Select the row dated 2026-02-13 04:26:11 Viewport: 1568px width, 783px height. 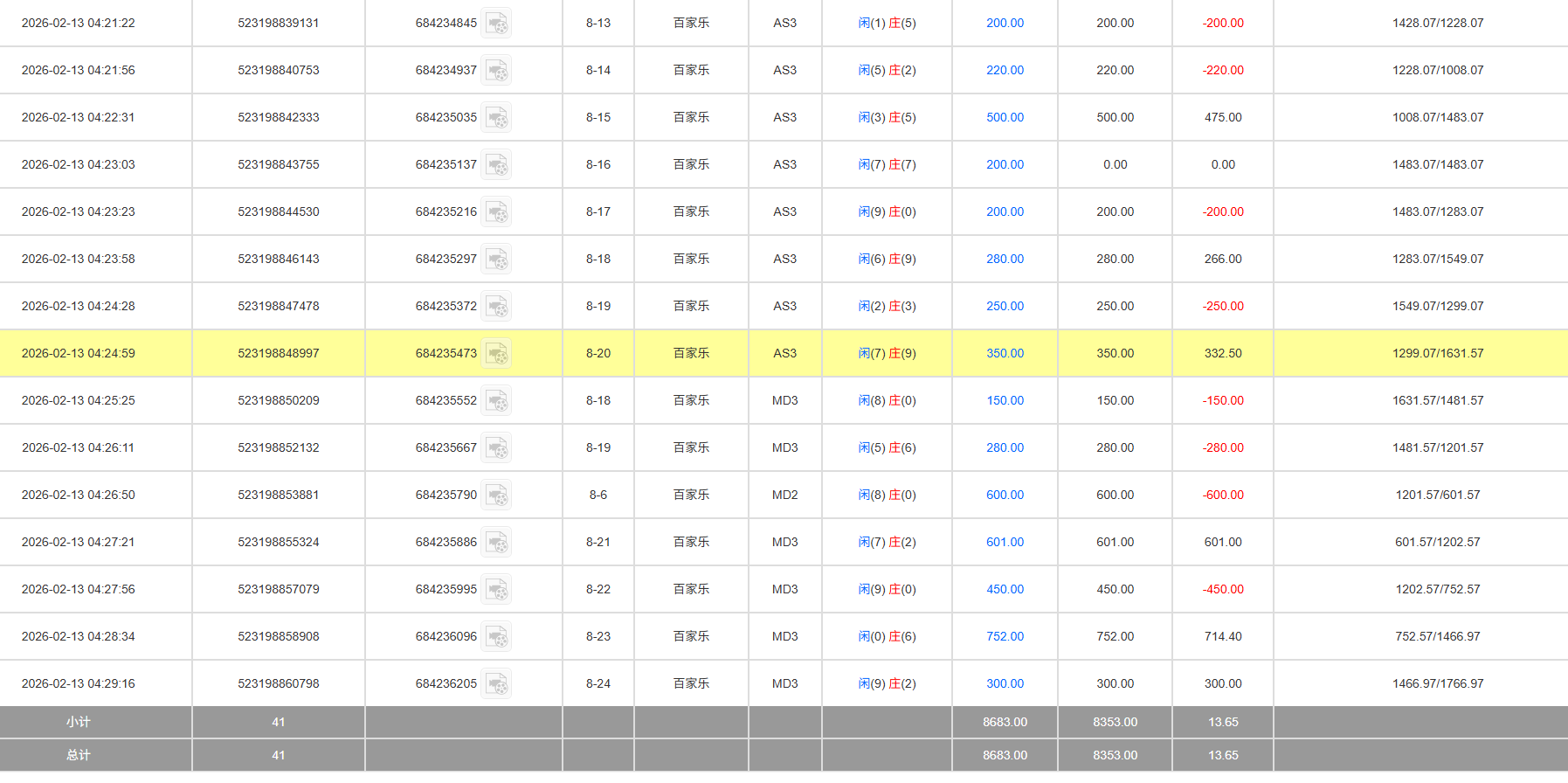(x=78, y=447)
